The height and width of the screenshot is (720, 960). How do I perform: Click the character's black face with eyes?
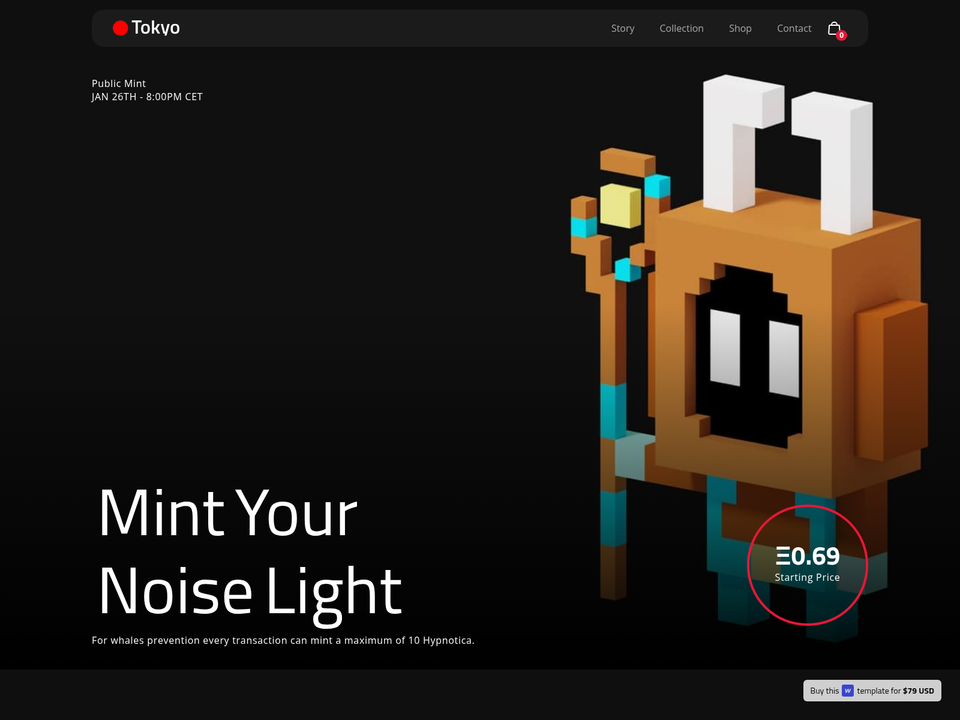749,356
